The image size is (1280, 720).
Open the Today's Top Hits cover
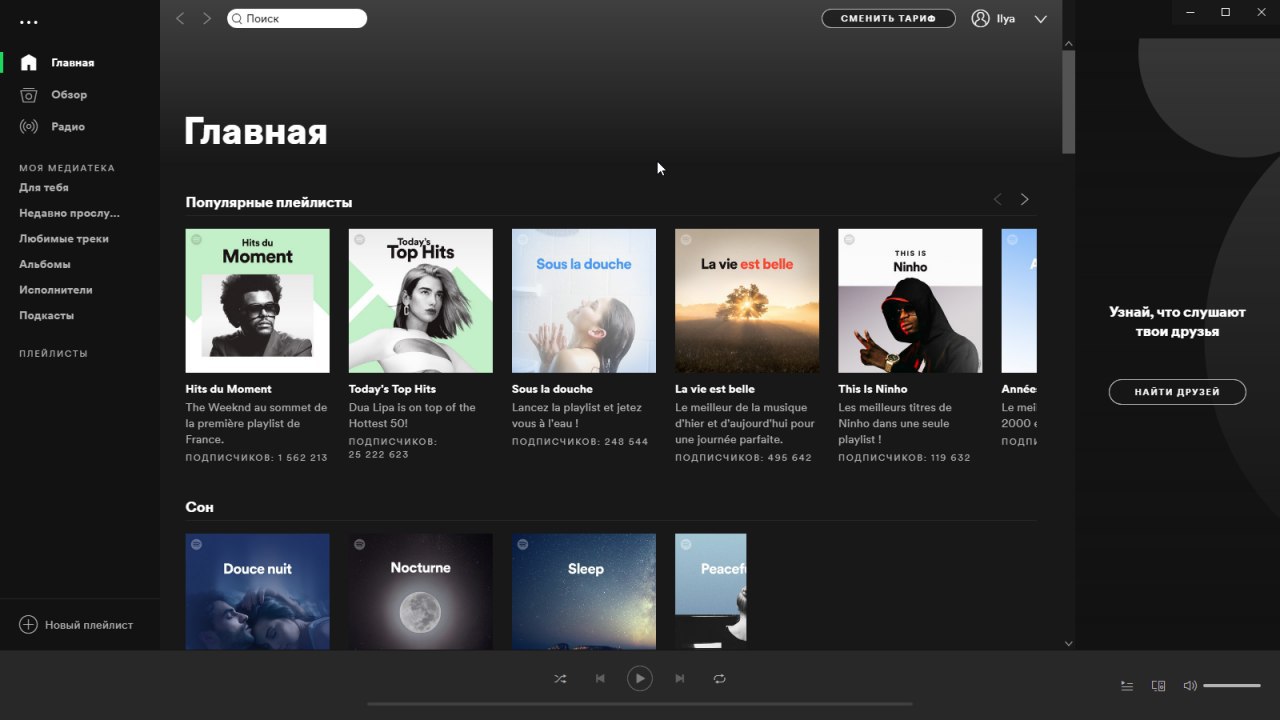pos(421,301)
